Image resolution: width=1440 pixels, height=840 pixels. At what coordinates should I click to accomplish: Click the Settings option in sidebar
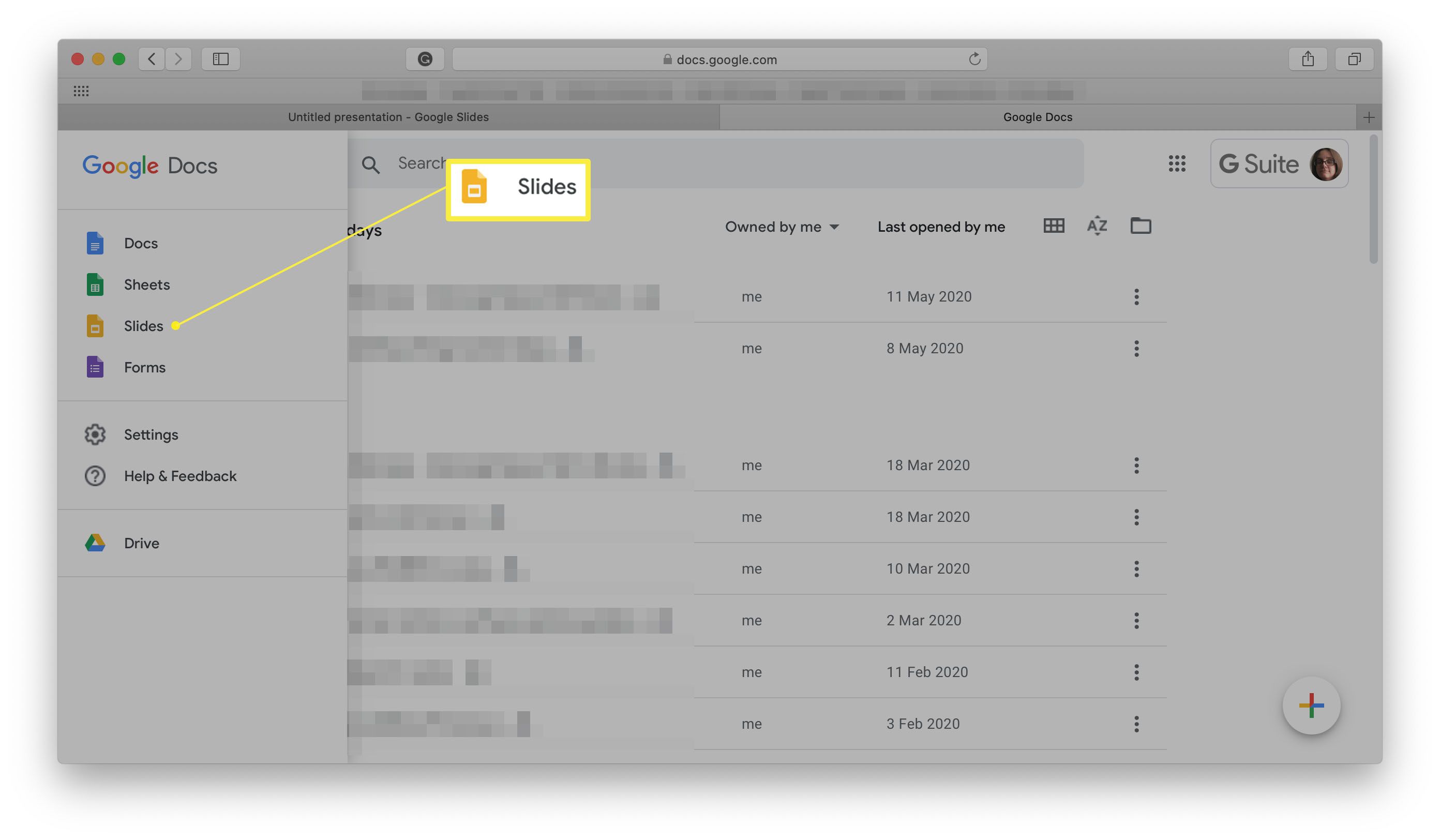(x=151, y=435)
